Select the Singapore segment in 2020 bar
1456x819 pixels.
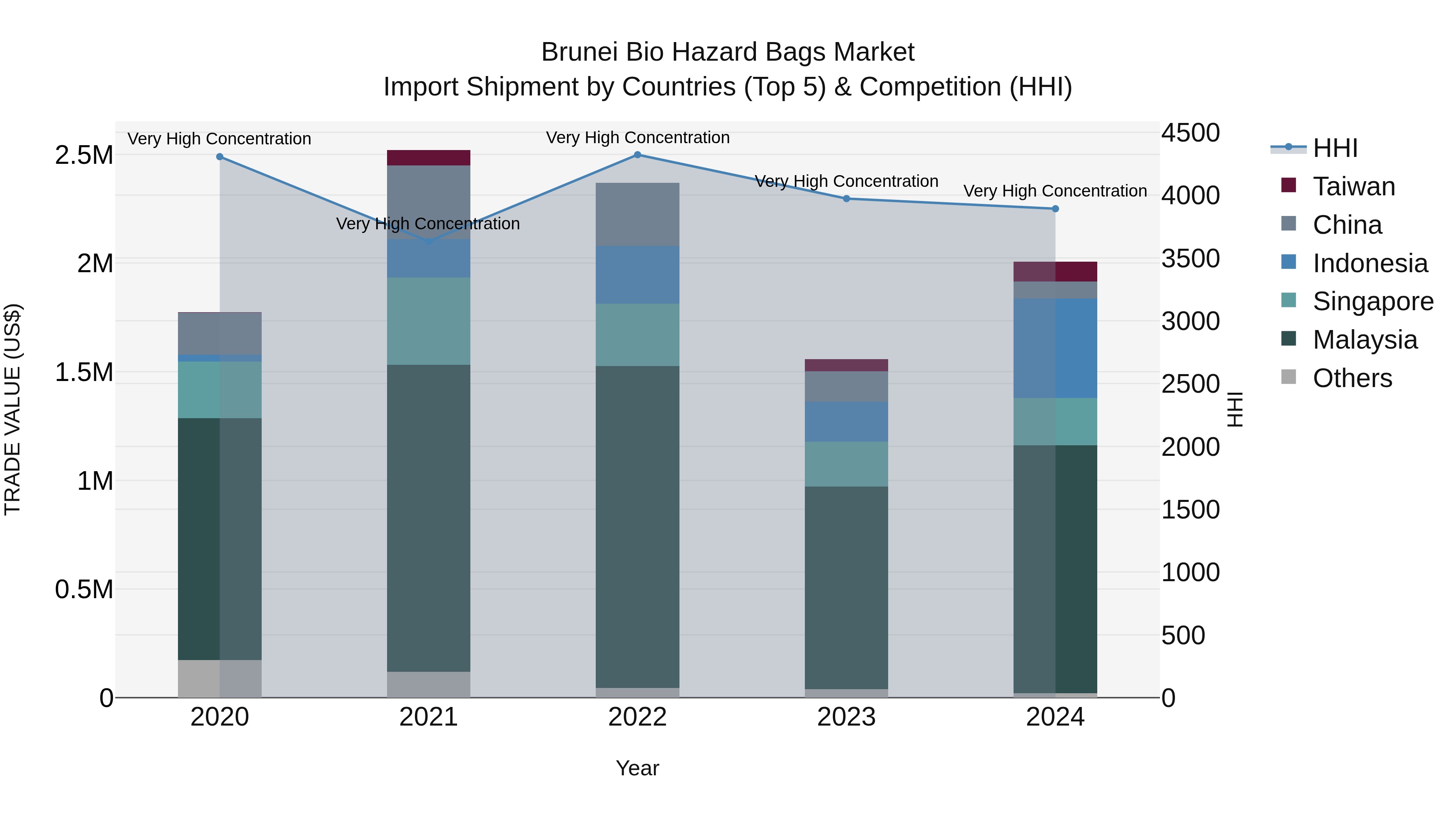pyautogui.click(x=220, y=390)
